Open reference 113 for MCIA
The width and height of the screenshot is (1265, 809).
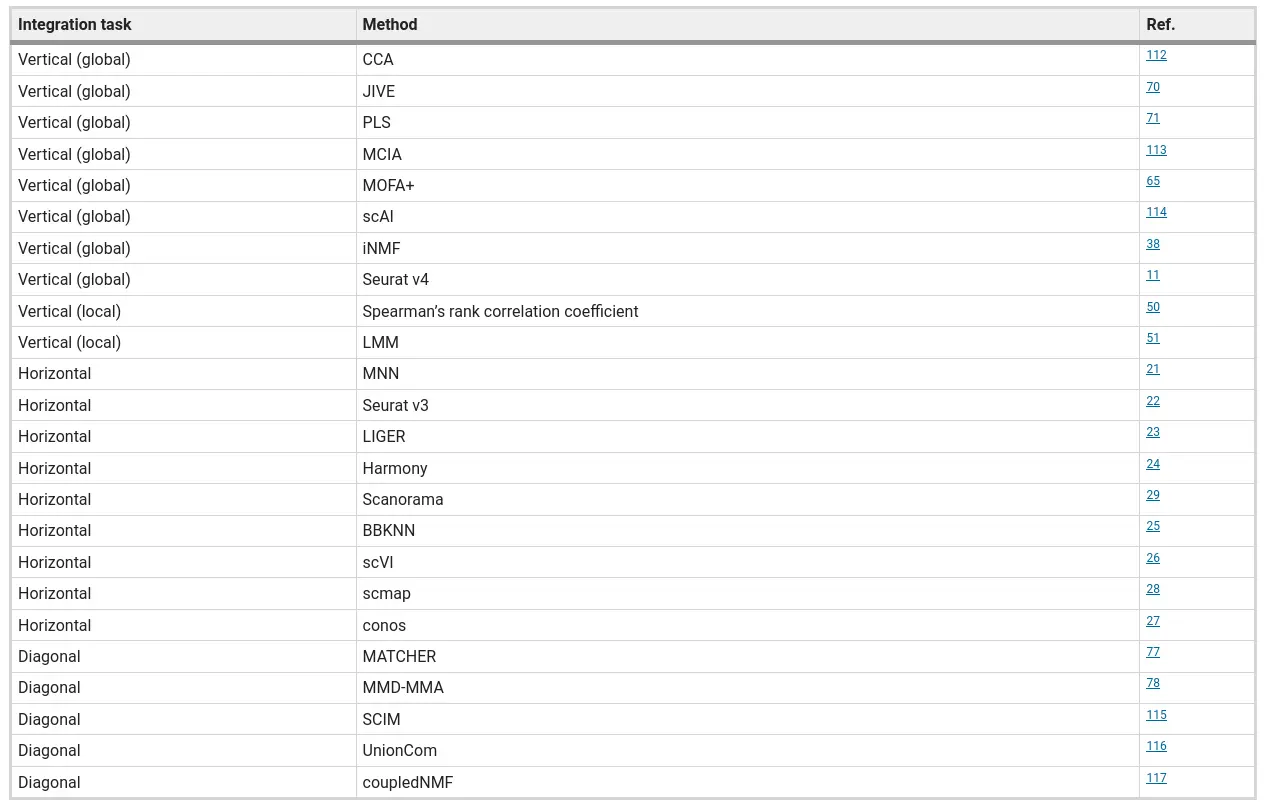point(1156,150)
